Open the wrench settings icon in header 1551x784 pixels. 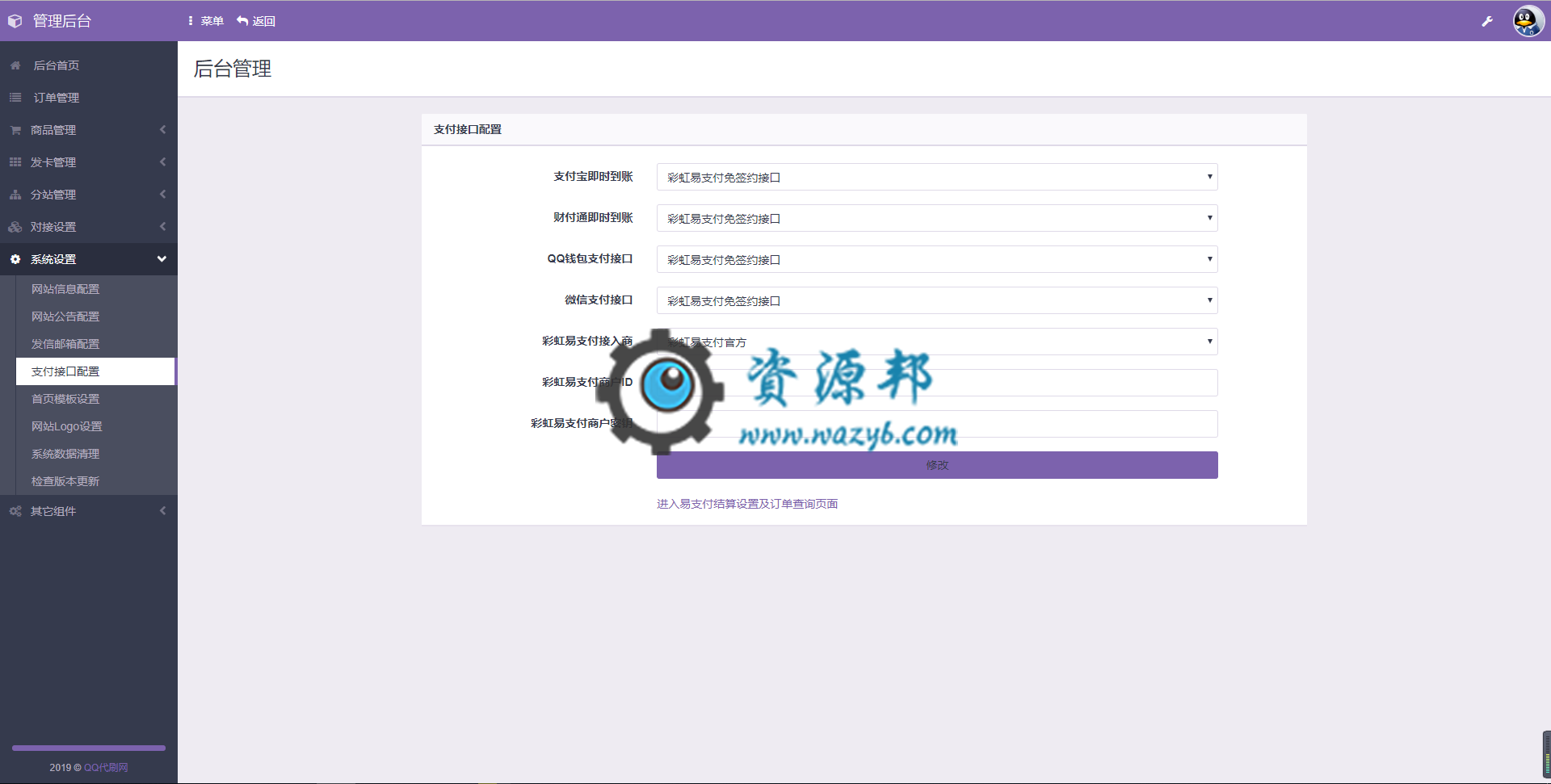coord(1487,21)
